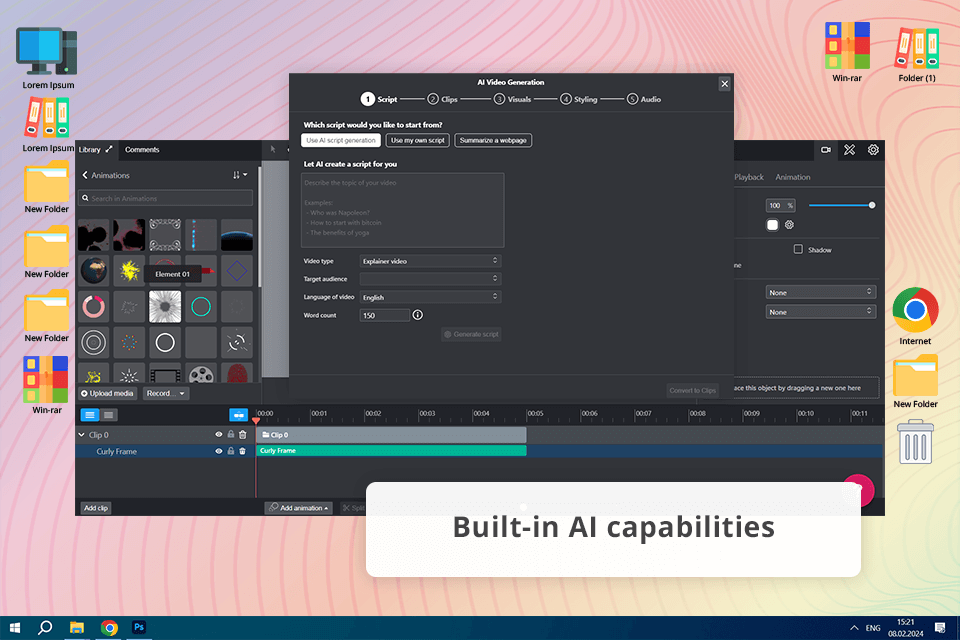Click Upload media button
The image size is (960, 640).
[107, 393]
